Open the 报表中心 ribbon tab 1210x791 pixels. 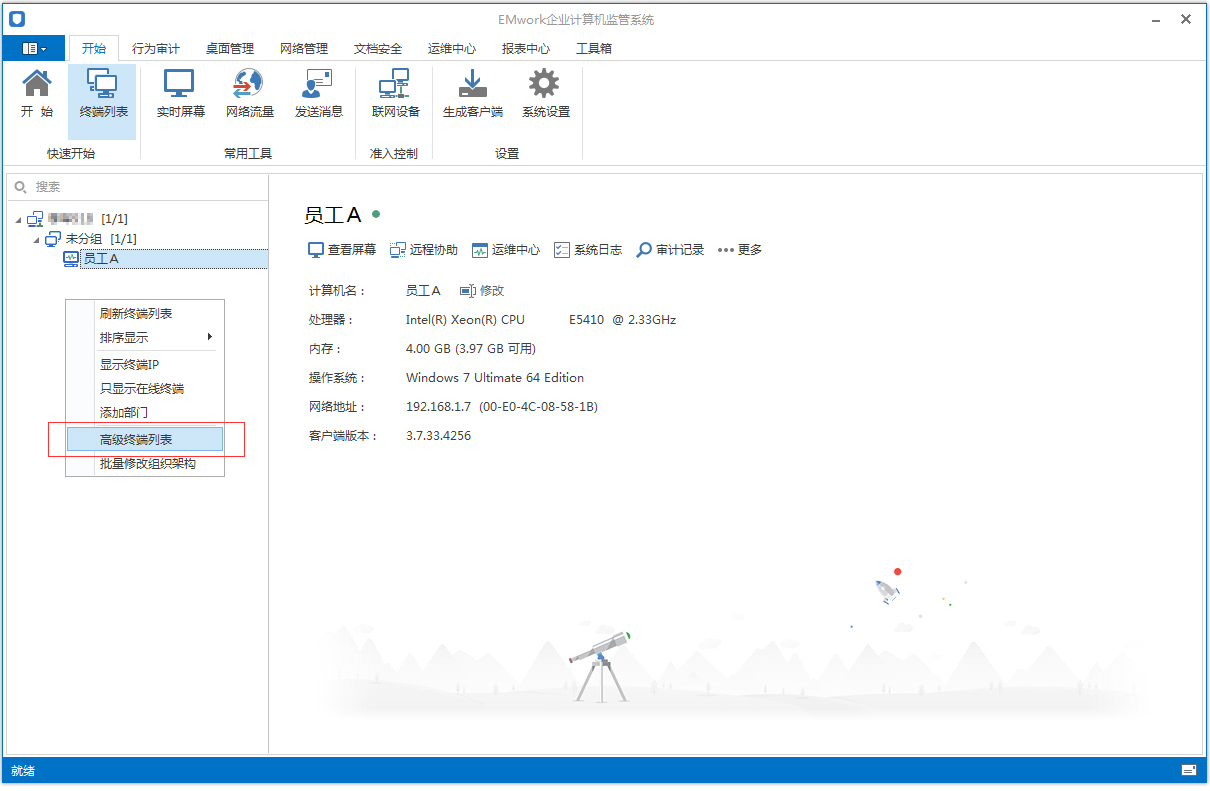click(x=526, y=48)
